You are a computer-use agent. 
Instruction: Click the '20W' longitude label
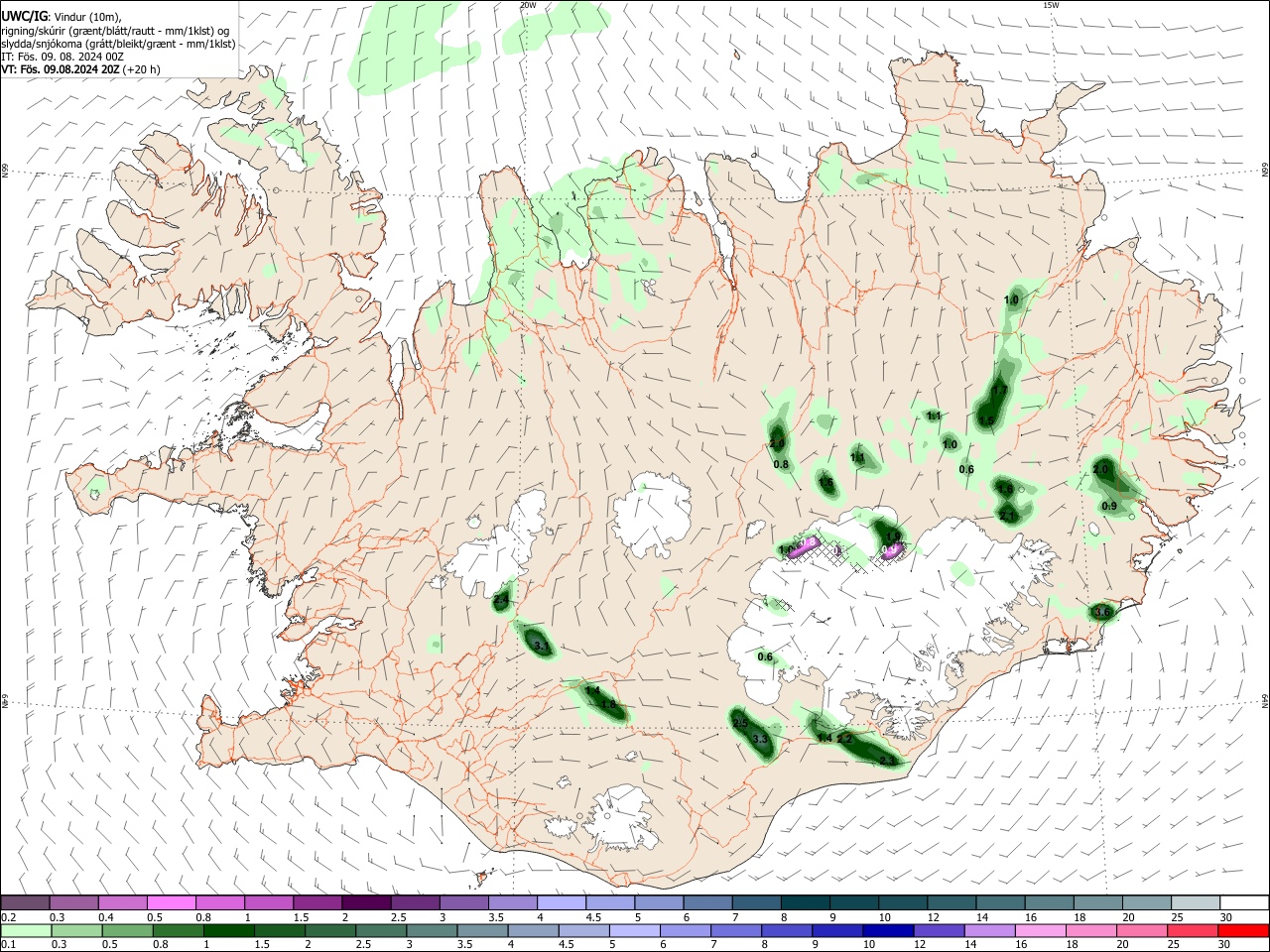tap(527, 5)
